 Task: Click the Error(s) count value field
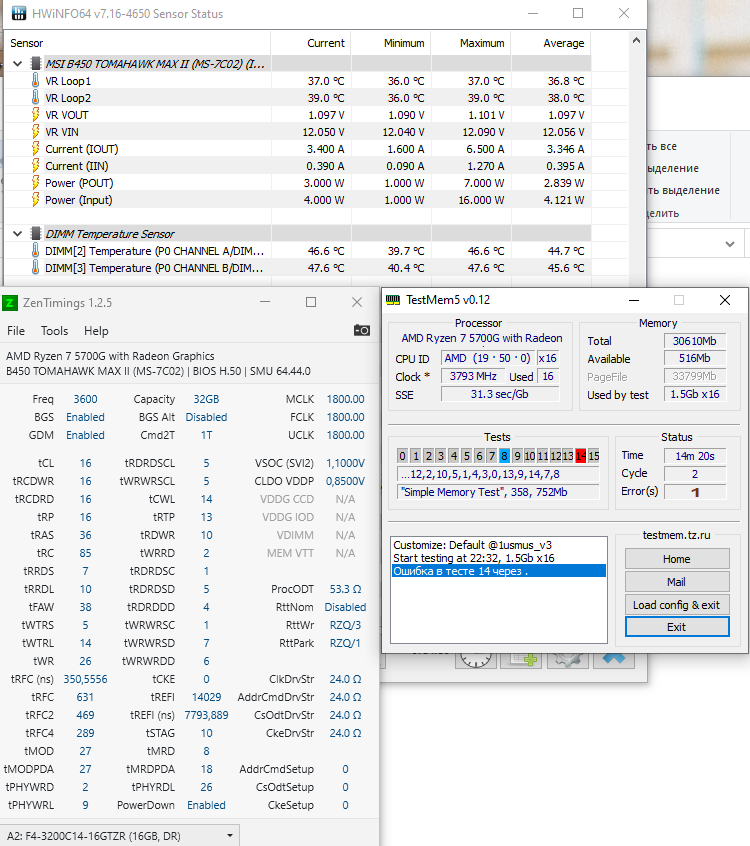(695, 492)
